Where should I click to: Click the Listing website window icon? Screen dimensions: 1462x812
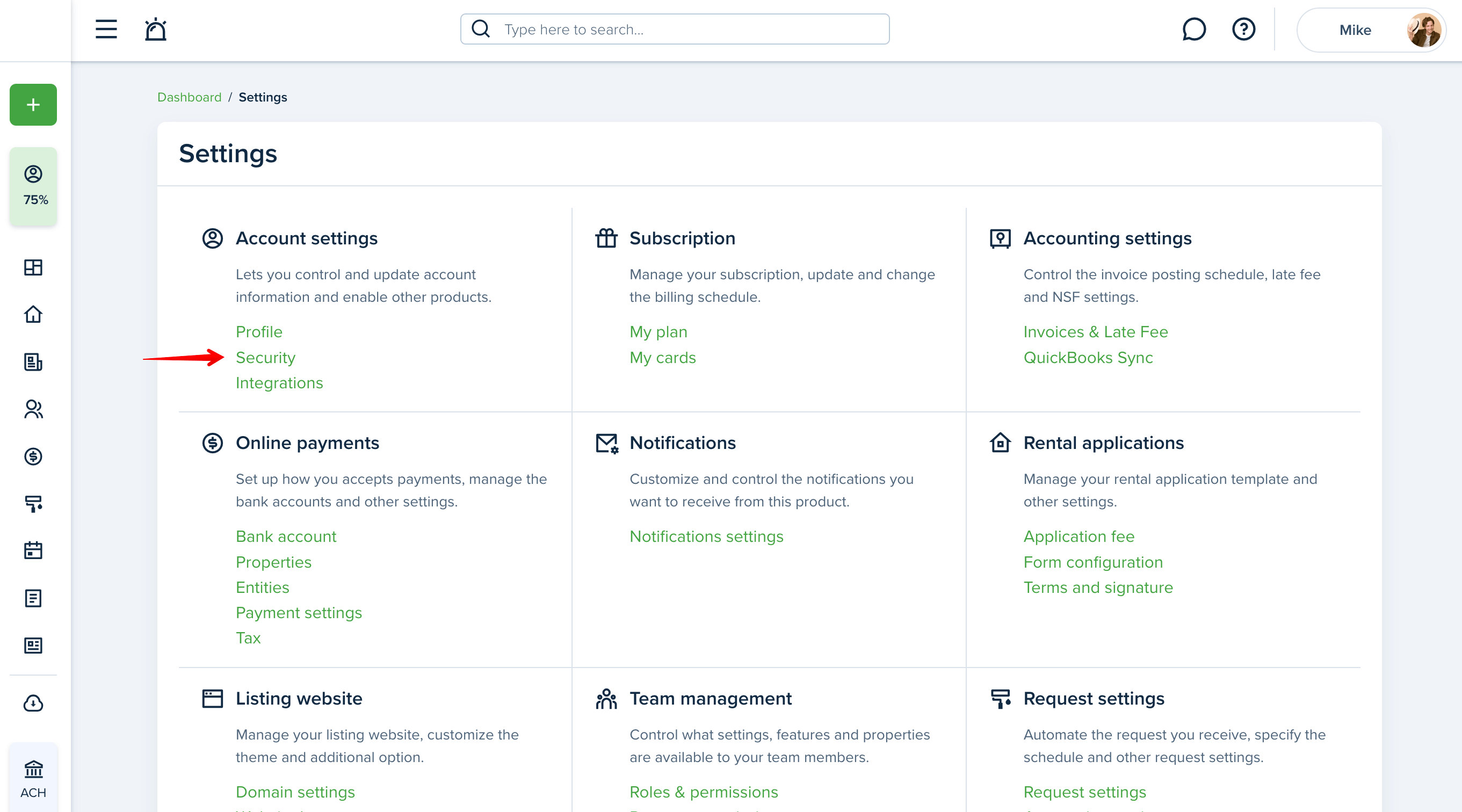pyautogui.click(x=213, y=699)
